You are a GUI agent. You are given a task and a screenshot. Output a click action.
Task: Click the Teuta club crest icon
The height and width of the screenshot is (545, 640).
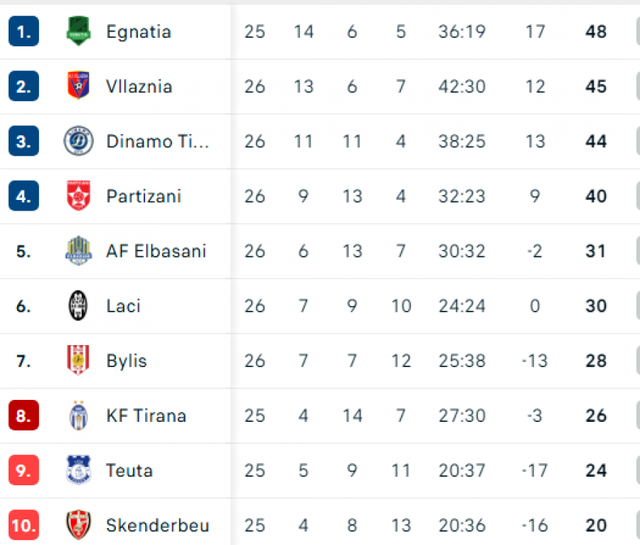pyautogui.click(x=78, y=470)
